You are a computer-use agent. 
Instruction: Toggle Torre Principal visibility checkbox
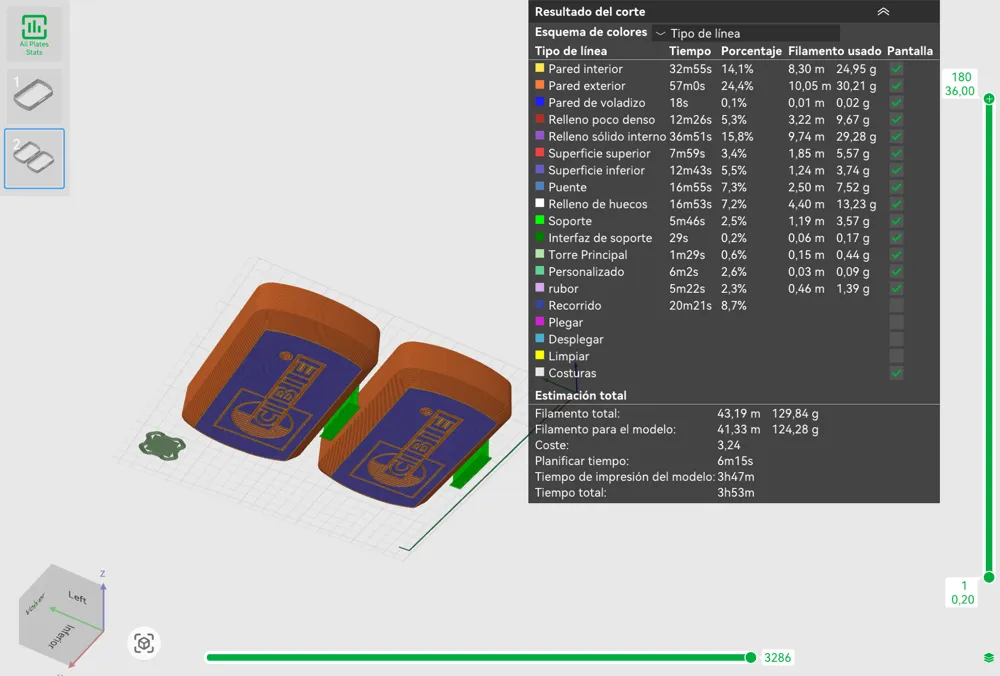click(897, 254)
